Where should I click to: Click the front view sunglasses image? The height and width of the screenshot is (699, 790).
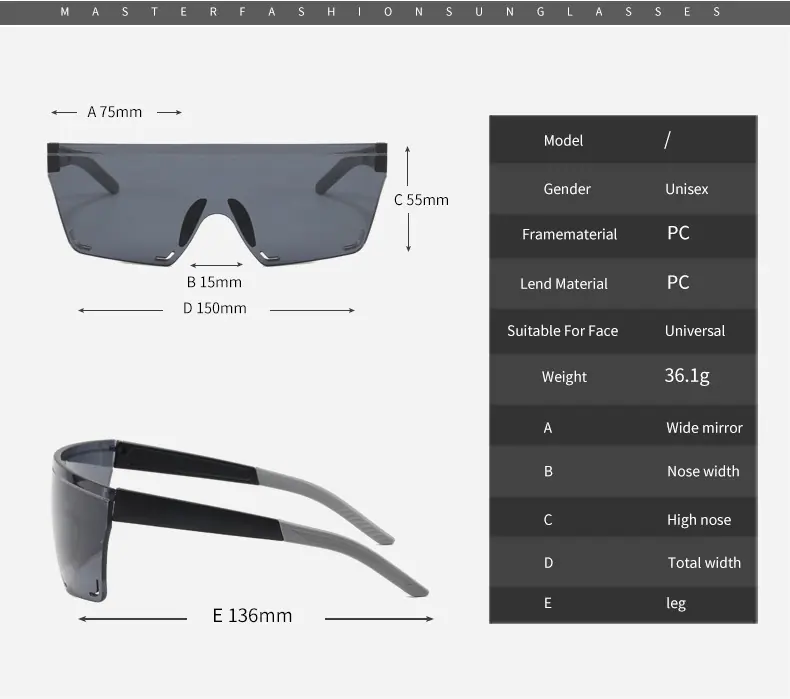[217, 204]
